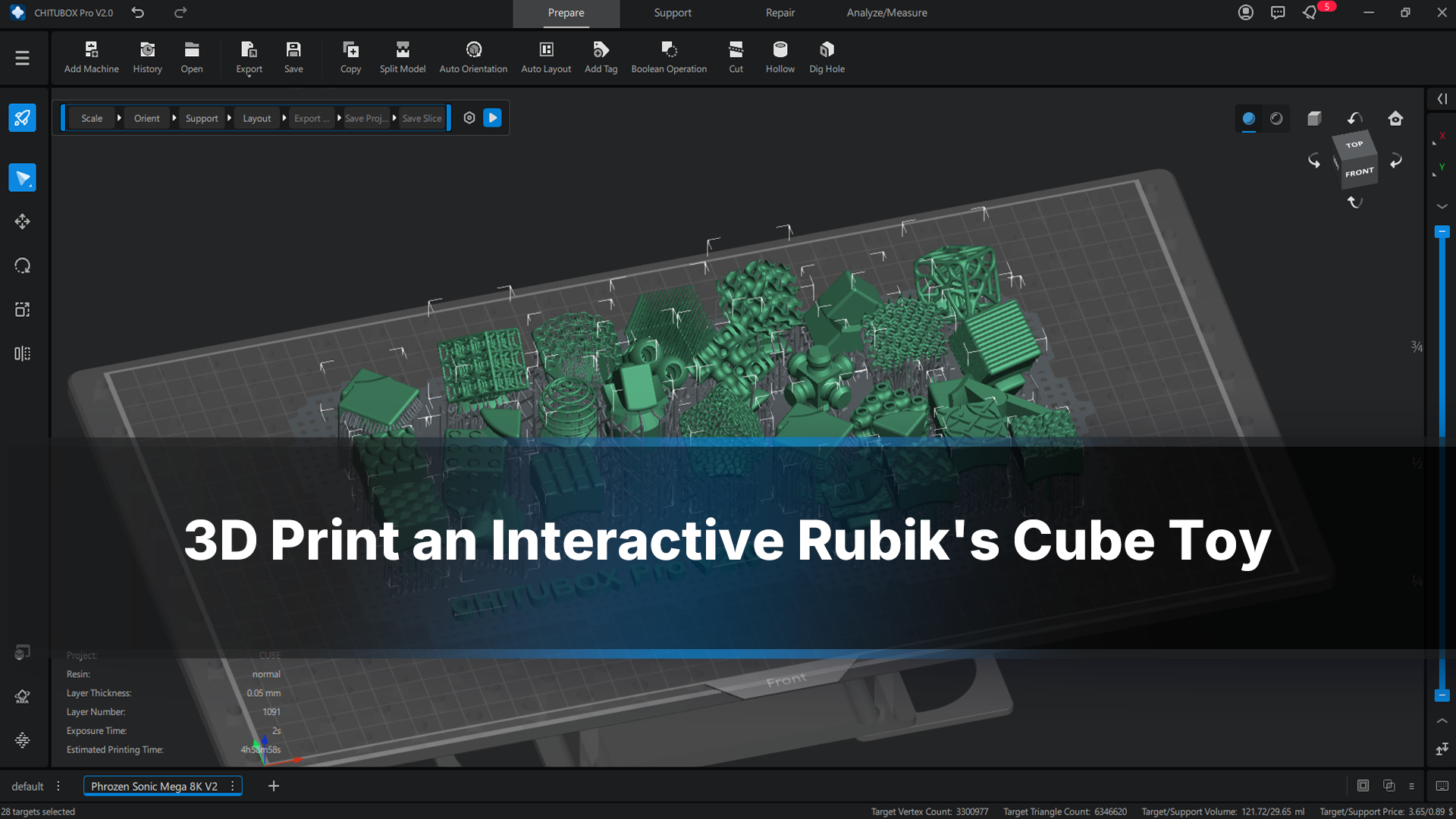Open the default profile options menu
1456x819 pixels.
(x=58, y=786)
